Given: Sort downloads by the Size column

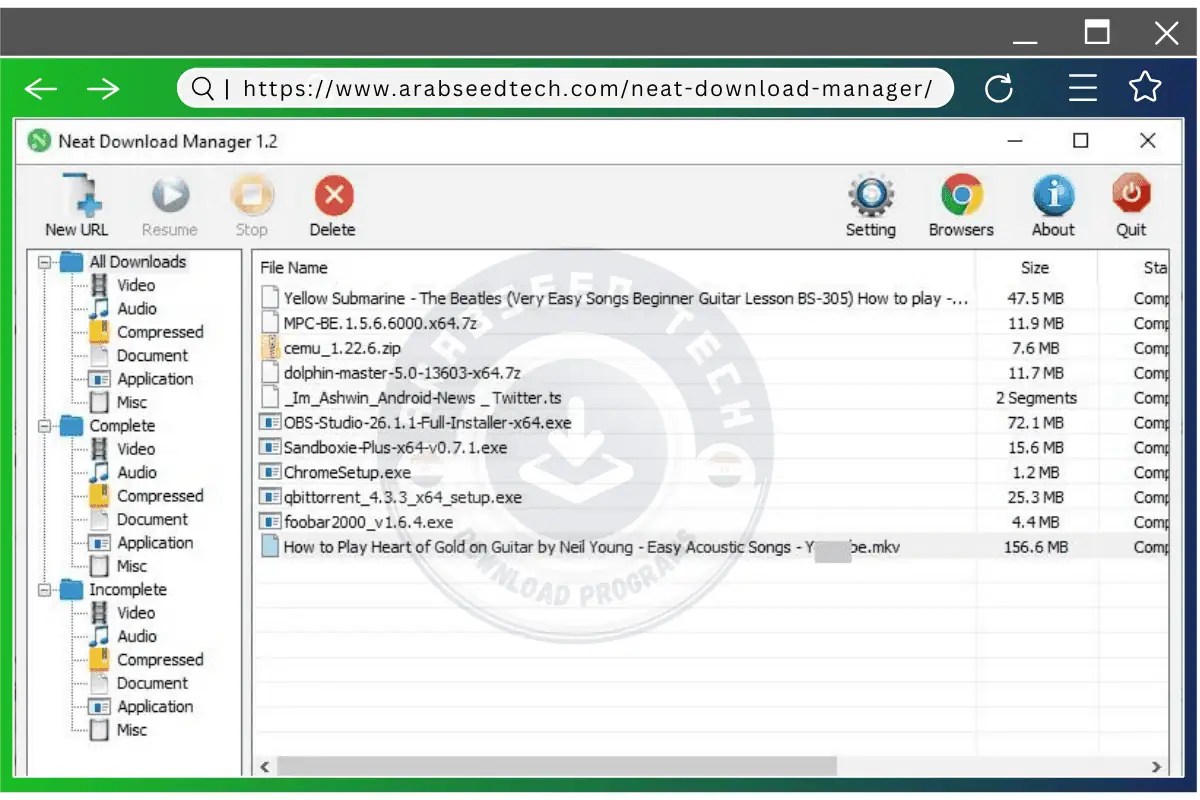Looking at the screenshot, I should pyautogui.click(x=1034, y=267).
